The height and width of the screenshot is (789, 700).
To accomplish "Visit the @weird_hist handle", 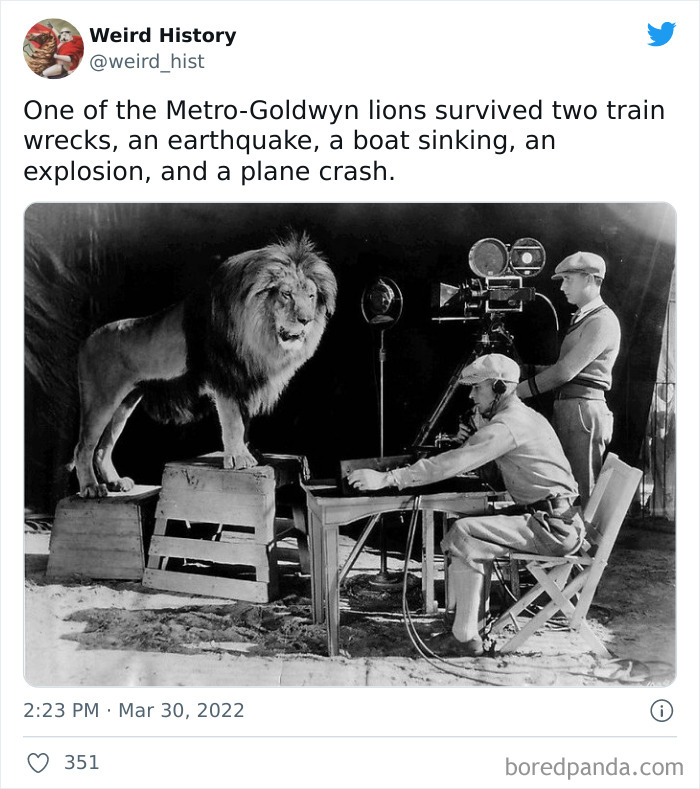I will tap(146, 61).
